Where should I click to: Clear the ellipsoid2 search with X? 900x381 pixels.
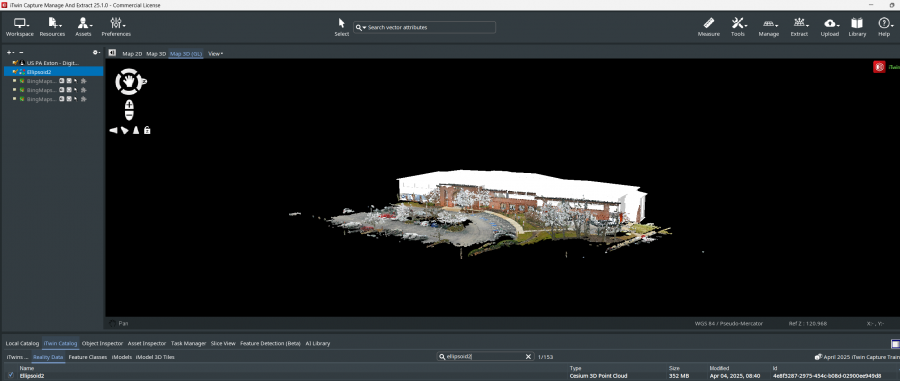(529, 356)
